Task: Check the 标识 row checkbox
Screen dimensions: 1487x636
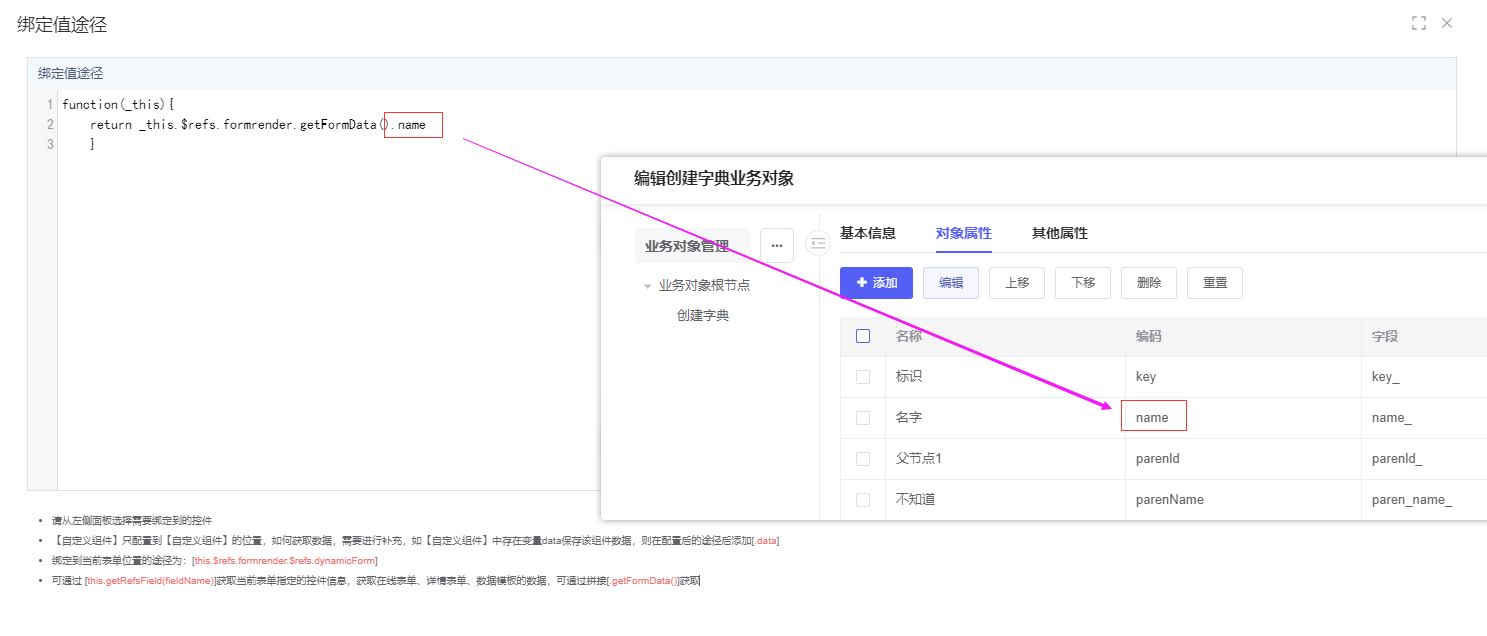Action: click(863, 377)
